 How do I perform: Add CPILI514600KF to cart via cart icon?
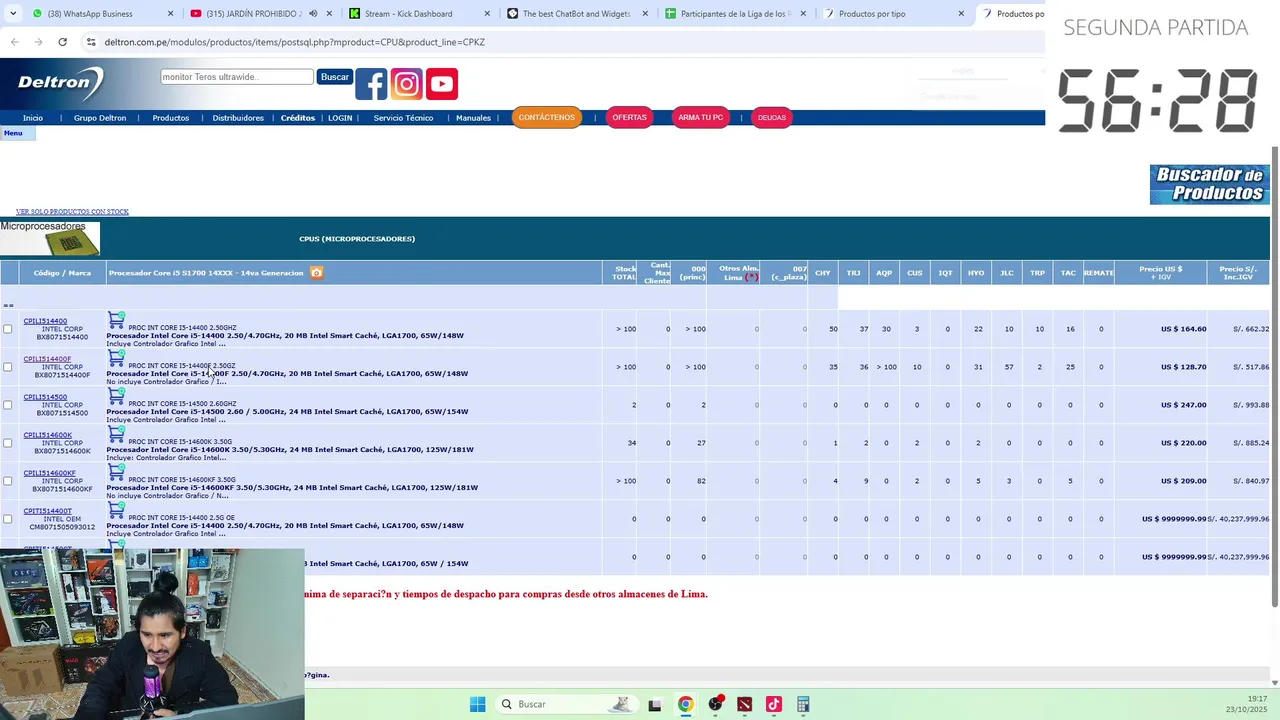[x=116, y=472]
